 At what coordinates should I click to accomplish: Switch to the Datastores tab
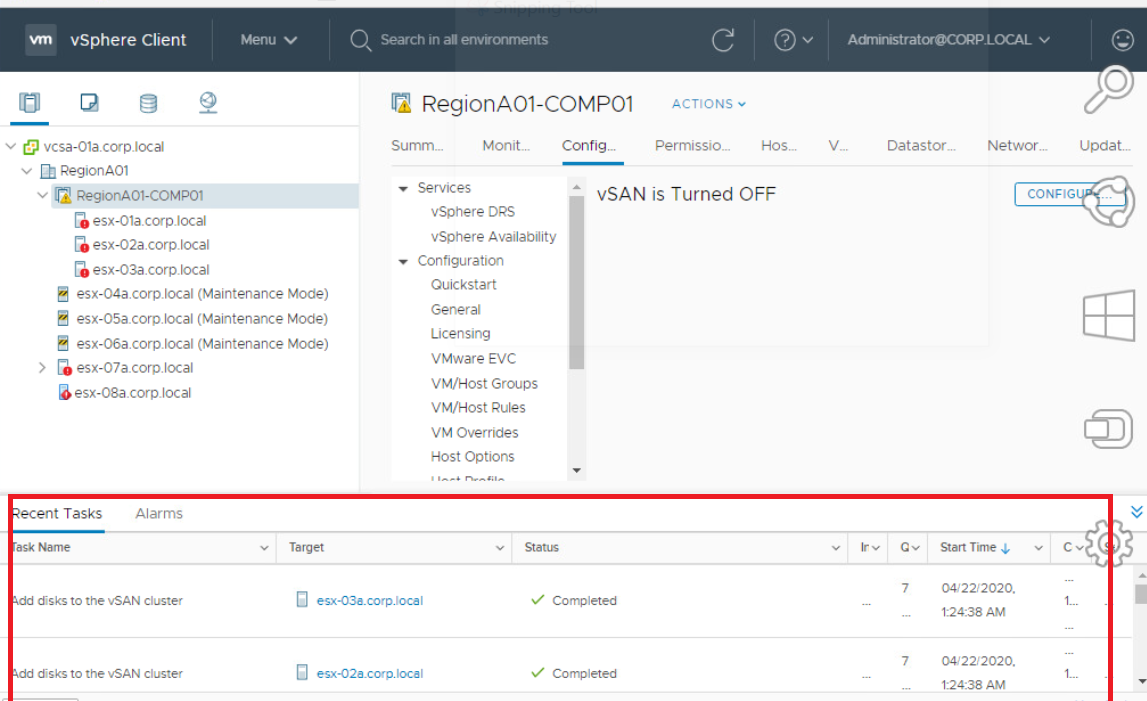tap(921, 146)
